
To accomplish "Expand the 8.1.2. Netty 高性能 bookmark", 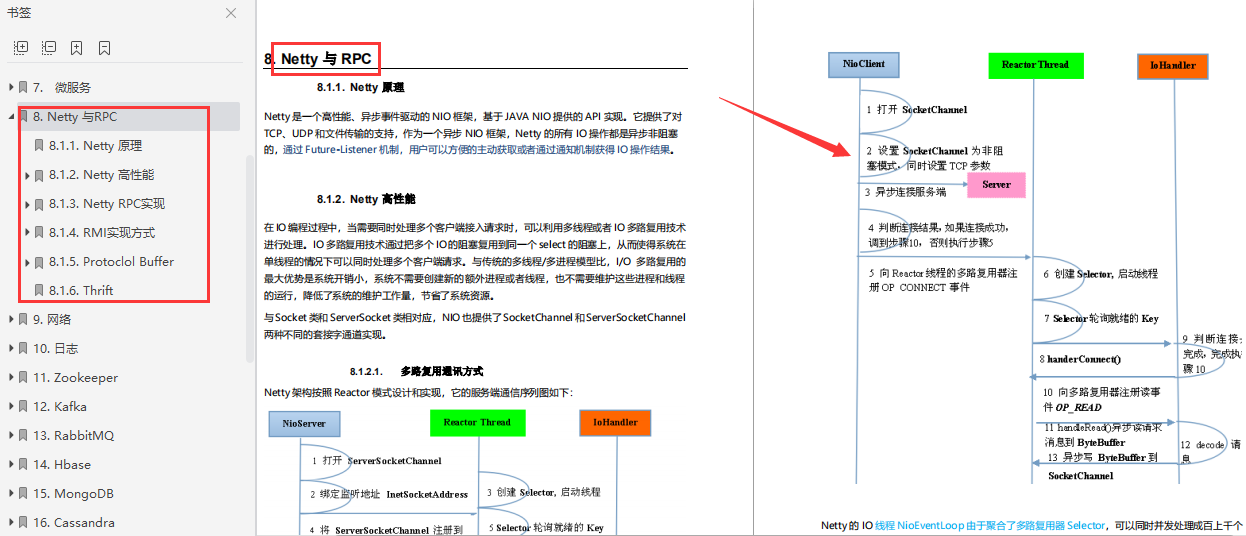I will coord(27,175).
